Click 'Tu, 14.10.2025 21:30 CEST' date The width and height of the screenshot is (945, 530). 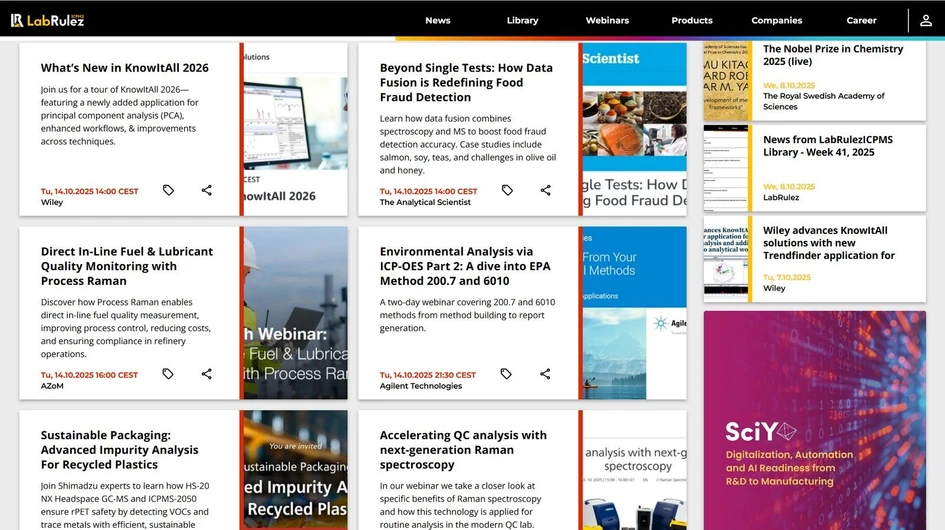428,375
